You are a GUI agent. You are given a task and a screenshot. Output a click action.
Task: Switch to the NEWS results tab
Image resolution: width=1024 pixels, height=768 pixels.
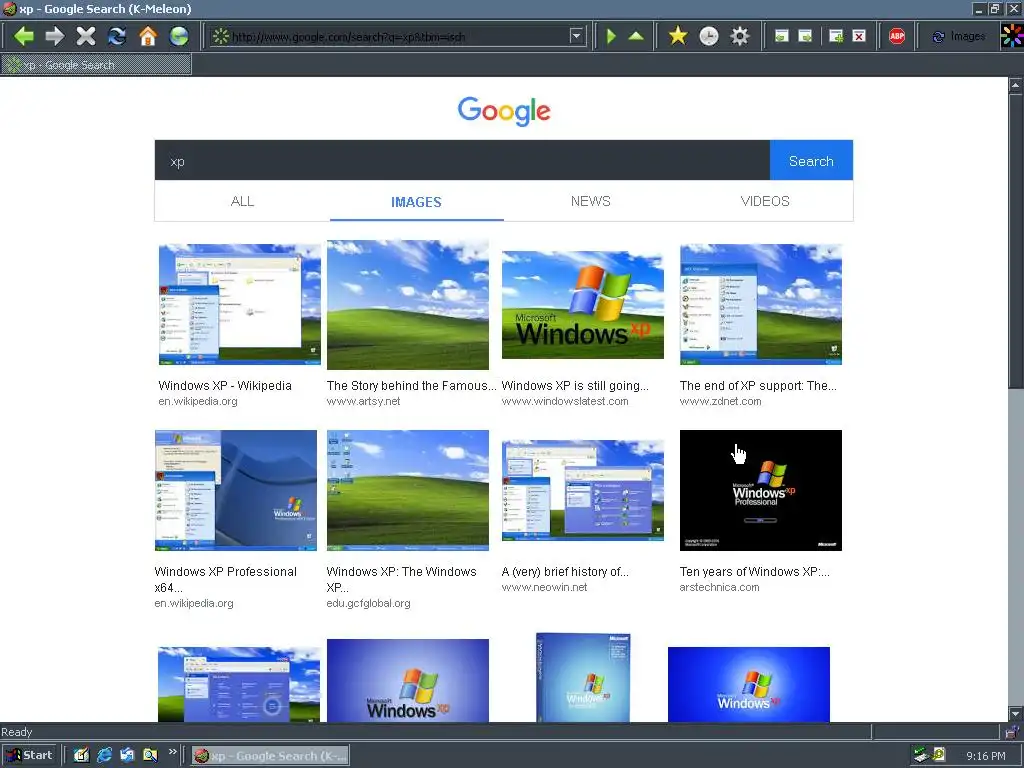[x=591, y=201]
